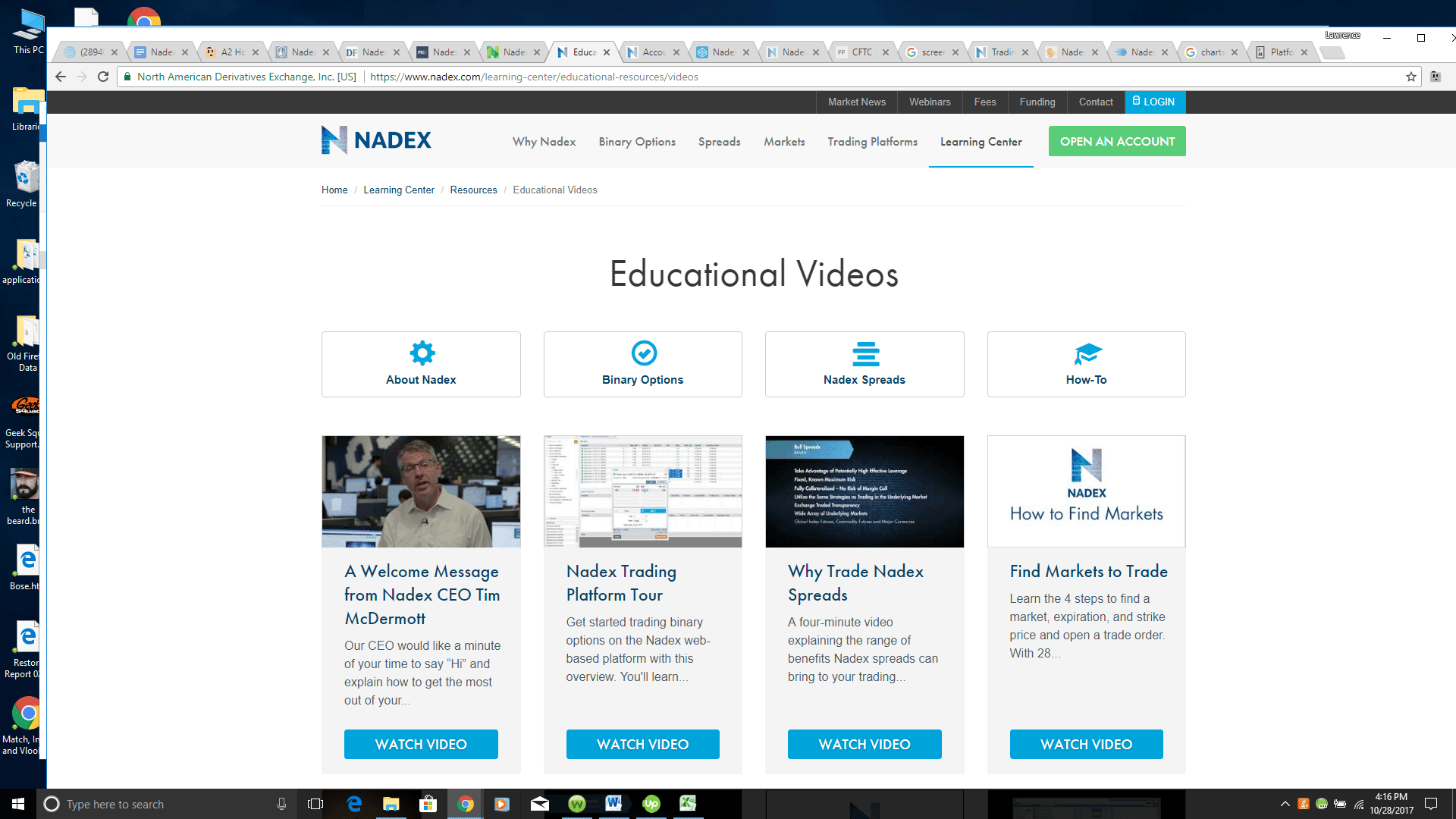Go back with the browser back arrow
The height and width of the screenshot is (819, 1456).
[61, 77]
